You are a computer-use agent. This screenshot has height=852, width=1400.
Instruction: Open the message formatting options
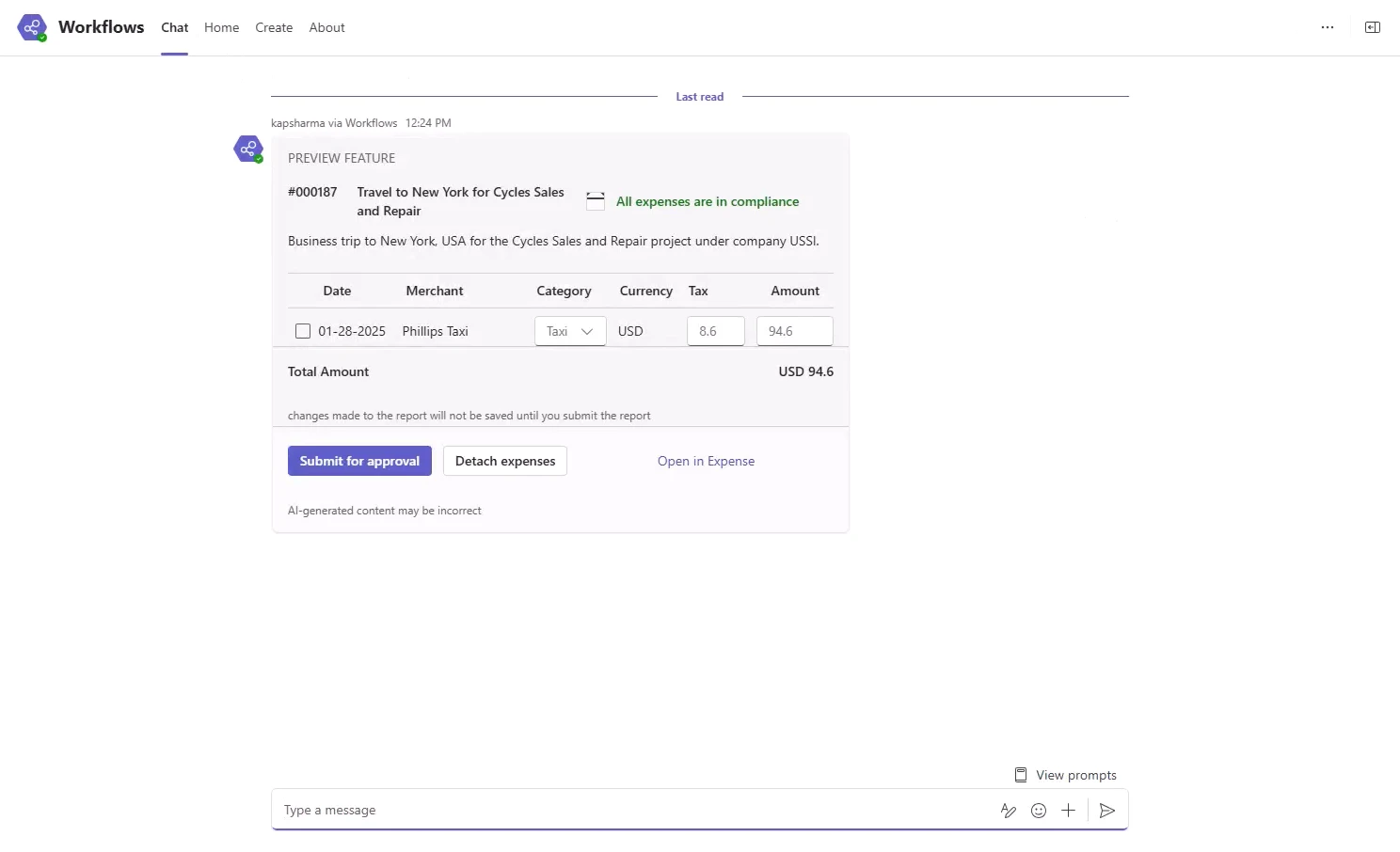(1009, 810)
